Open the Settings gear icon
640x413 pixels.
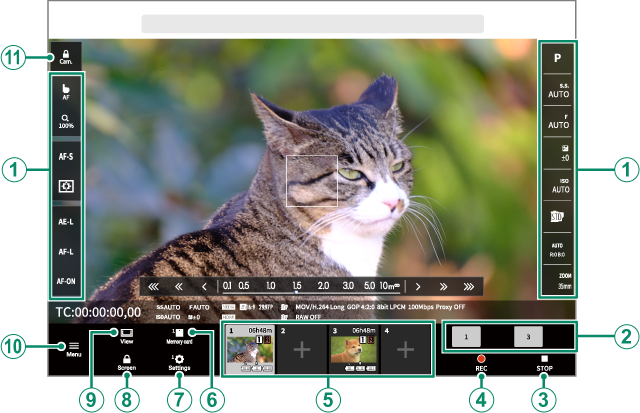coord(180,362)
